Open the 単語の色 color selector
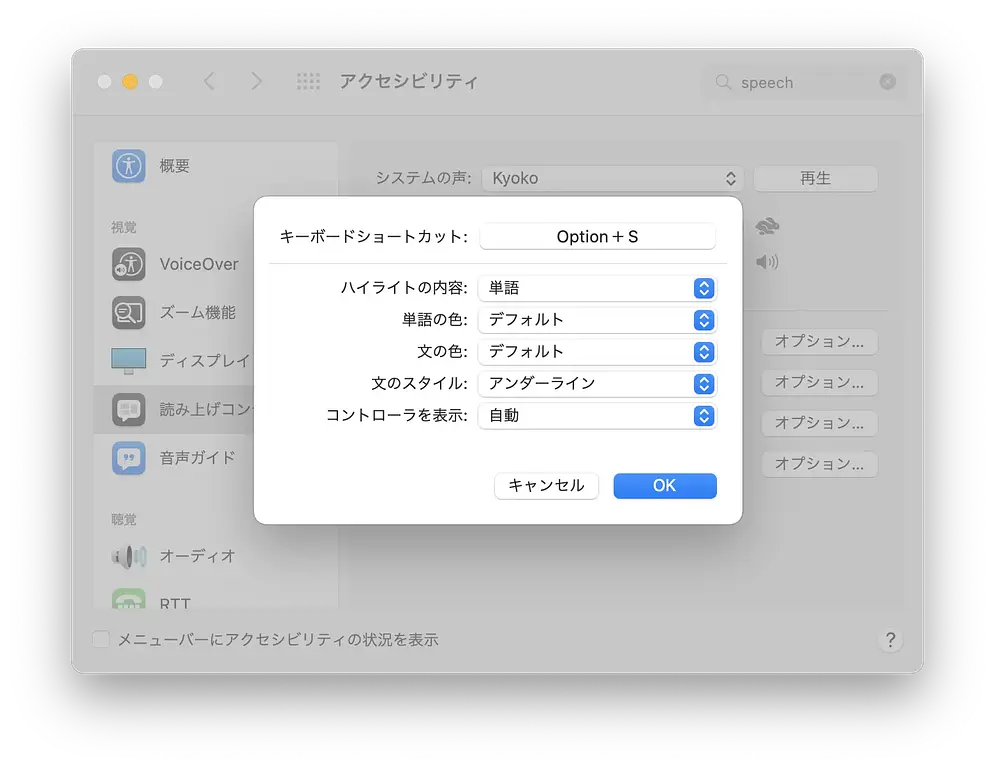This screenshot has width=995, height=768. coord(597,320)
